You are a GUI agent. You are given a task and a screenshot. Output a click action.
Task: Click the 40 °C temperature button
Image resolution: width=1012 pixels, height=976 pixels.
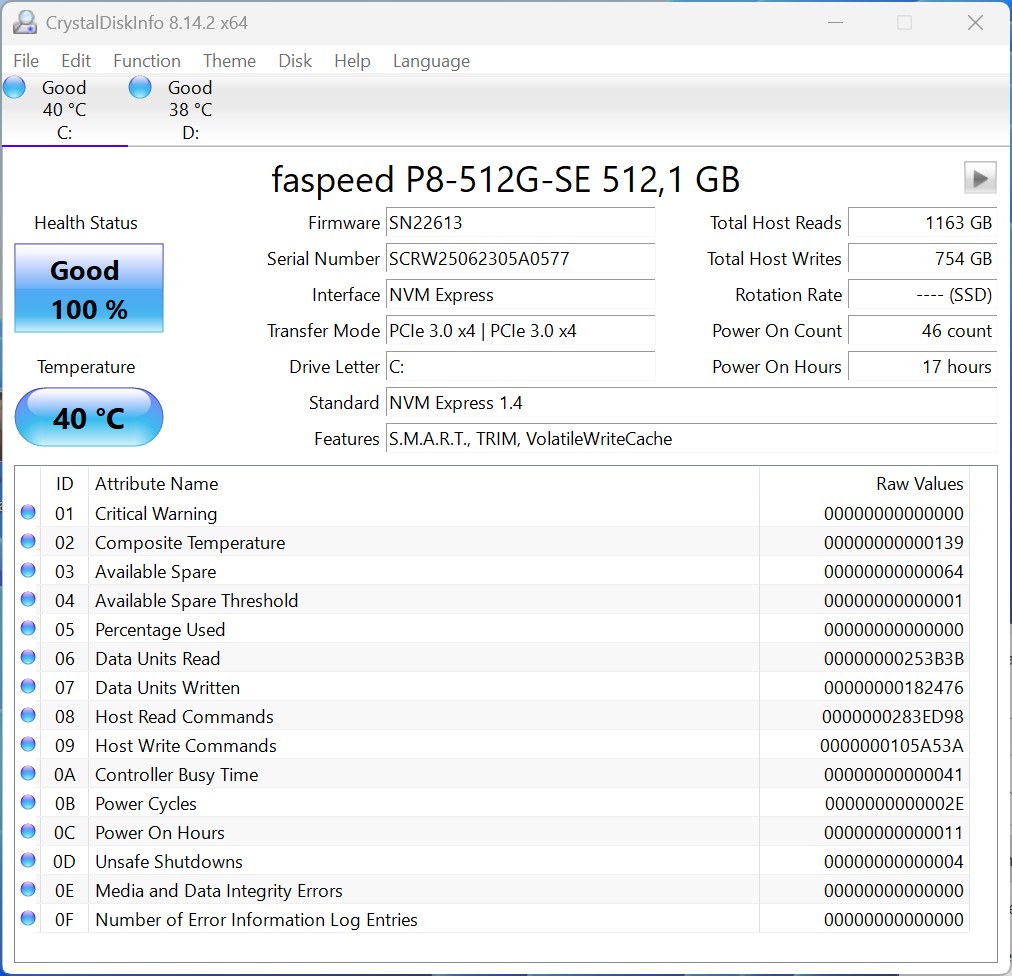pyautogui.click(x=89, y=417)
